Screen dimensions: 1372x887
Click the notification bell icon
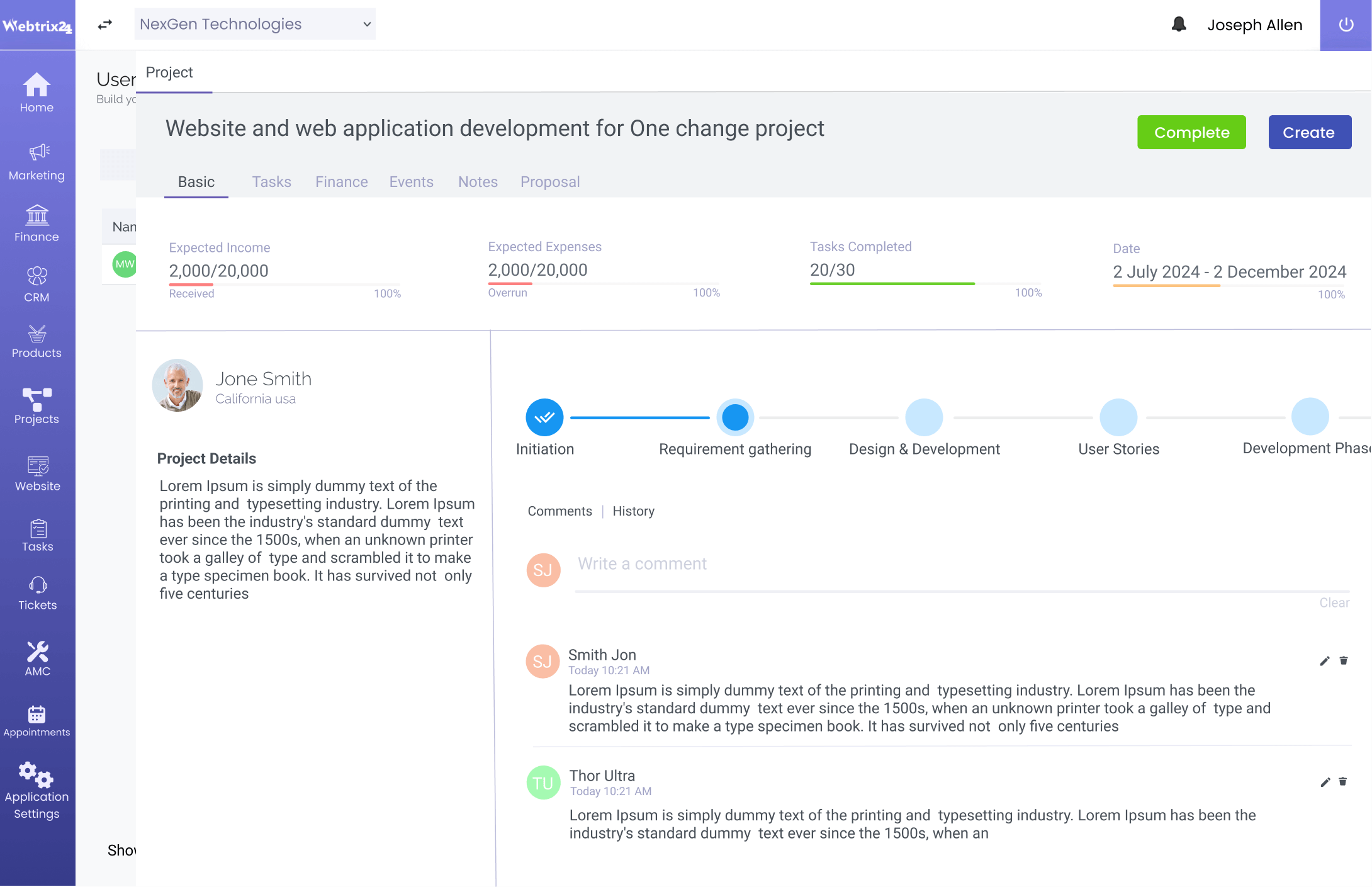[x=1178, y=24]
